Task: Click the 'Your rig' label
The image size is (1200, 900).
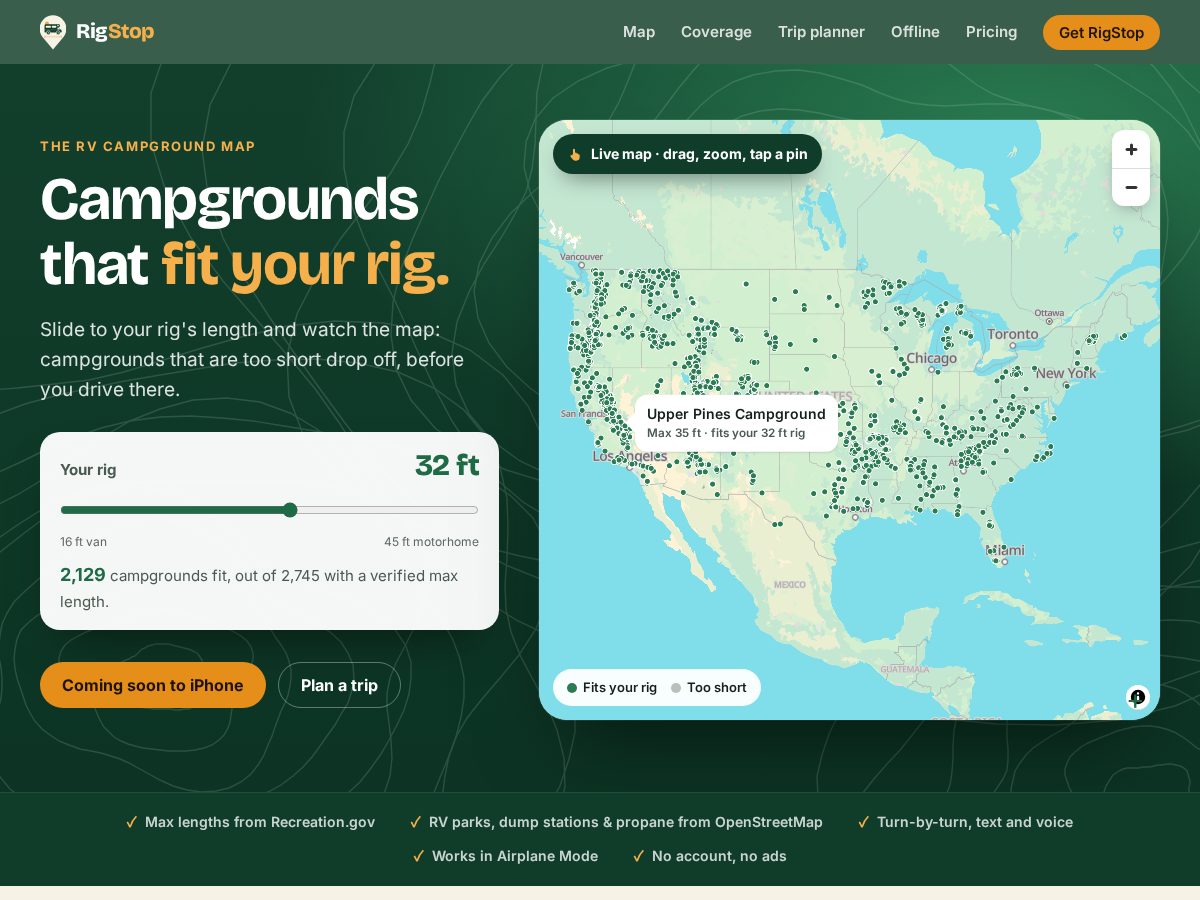Action: tap(88, 470)
